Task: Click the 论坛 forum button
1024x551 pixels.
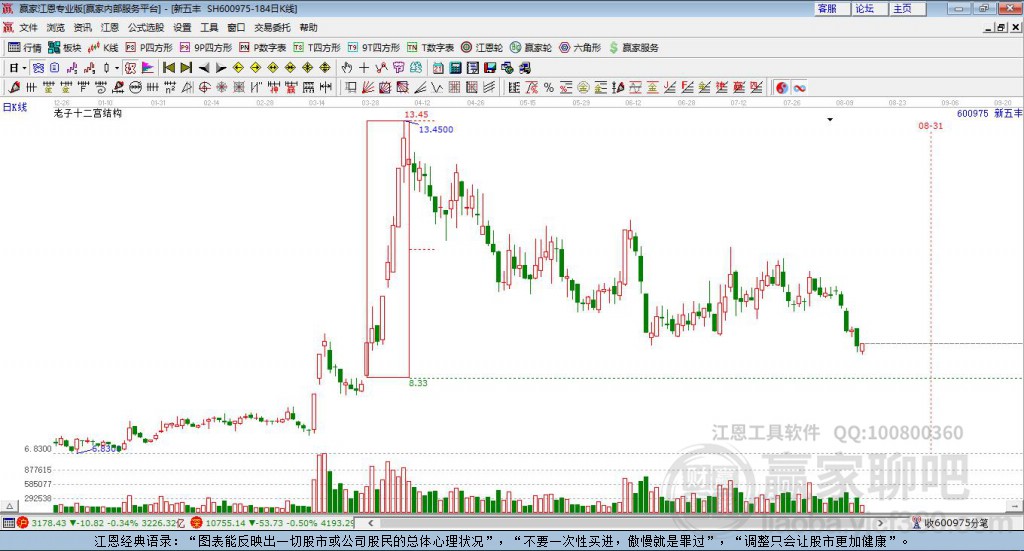Action: 870,8
